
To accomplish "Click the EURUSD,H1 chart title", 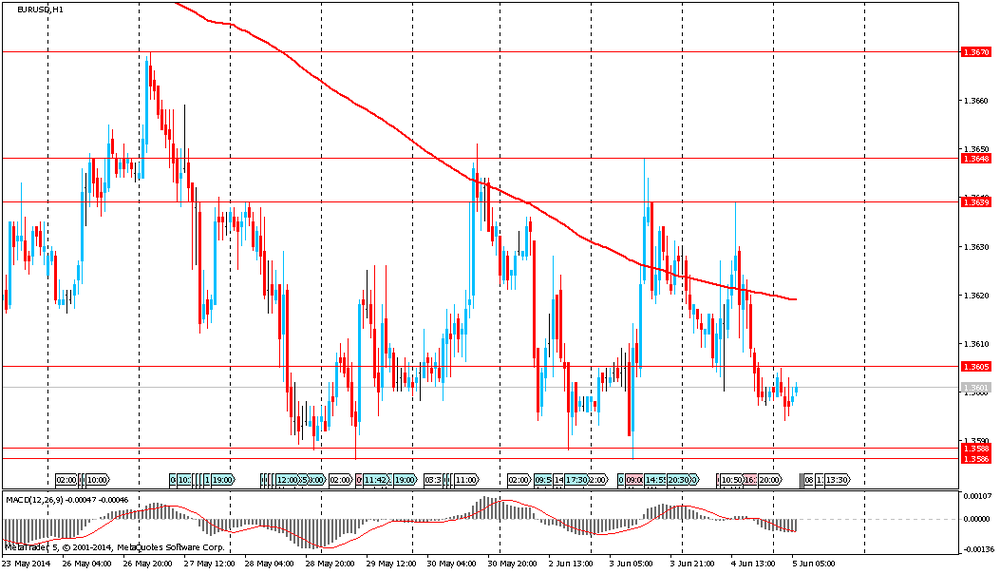I will point(35,9).
